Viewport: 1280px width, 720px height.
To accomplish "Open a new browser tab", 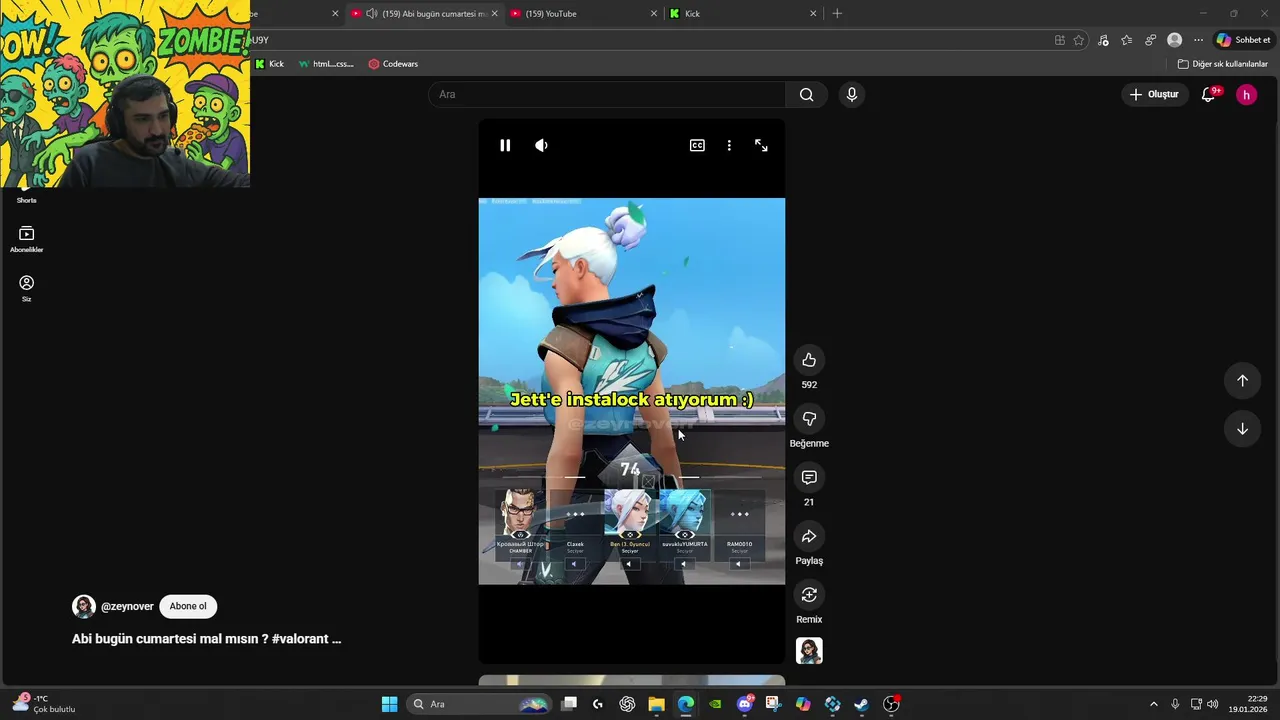I will [x=837, y=13].
